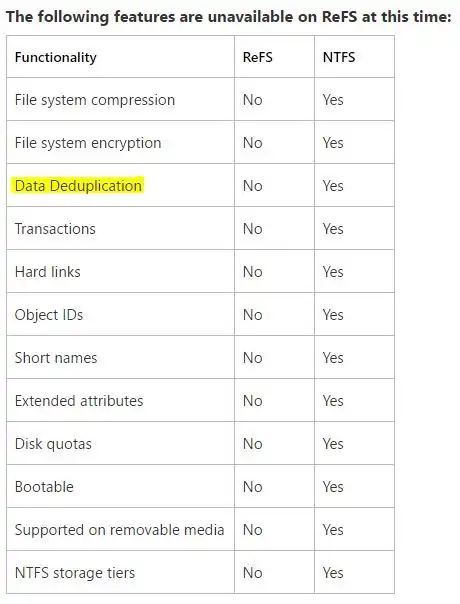
Task: Click the ReFS No value for Bootable
Action: (252, 487)
